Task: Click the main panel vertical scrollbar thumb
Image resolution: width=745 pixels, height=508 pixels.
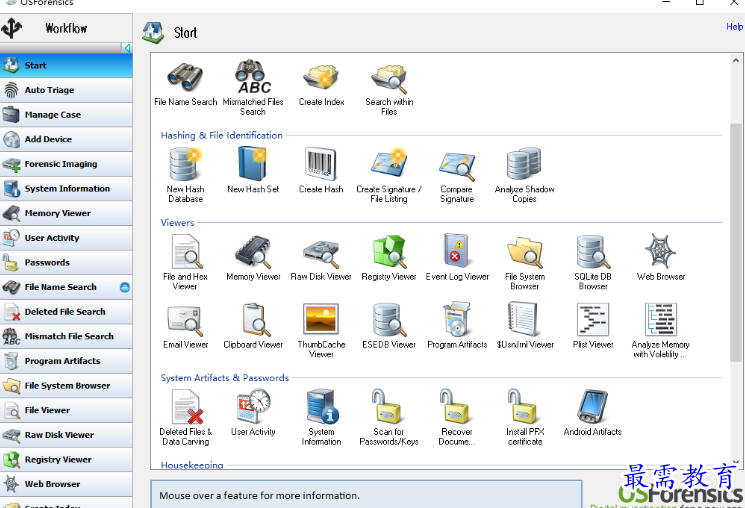Action: click(735, 242)
